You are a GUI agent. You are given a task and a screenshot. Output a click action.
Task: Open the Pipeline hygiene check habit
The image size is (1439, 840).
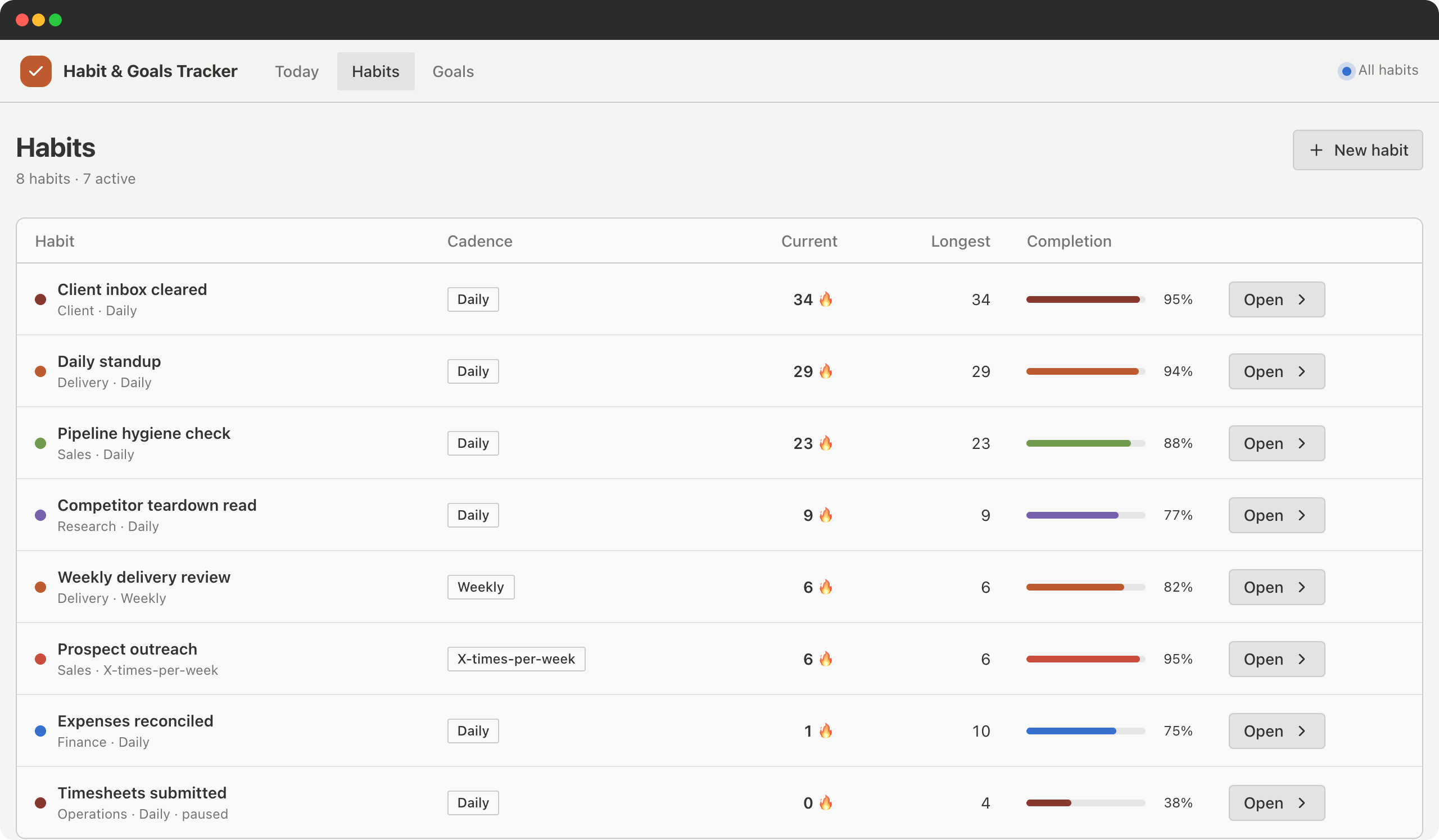tap(1276, 443)
